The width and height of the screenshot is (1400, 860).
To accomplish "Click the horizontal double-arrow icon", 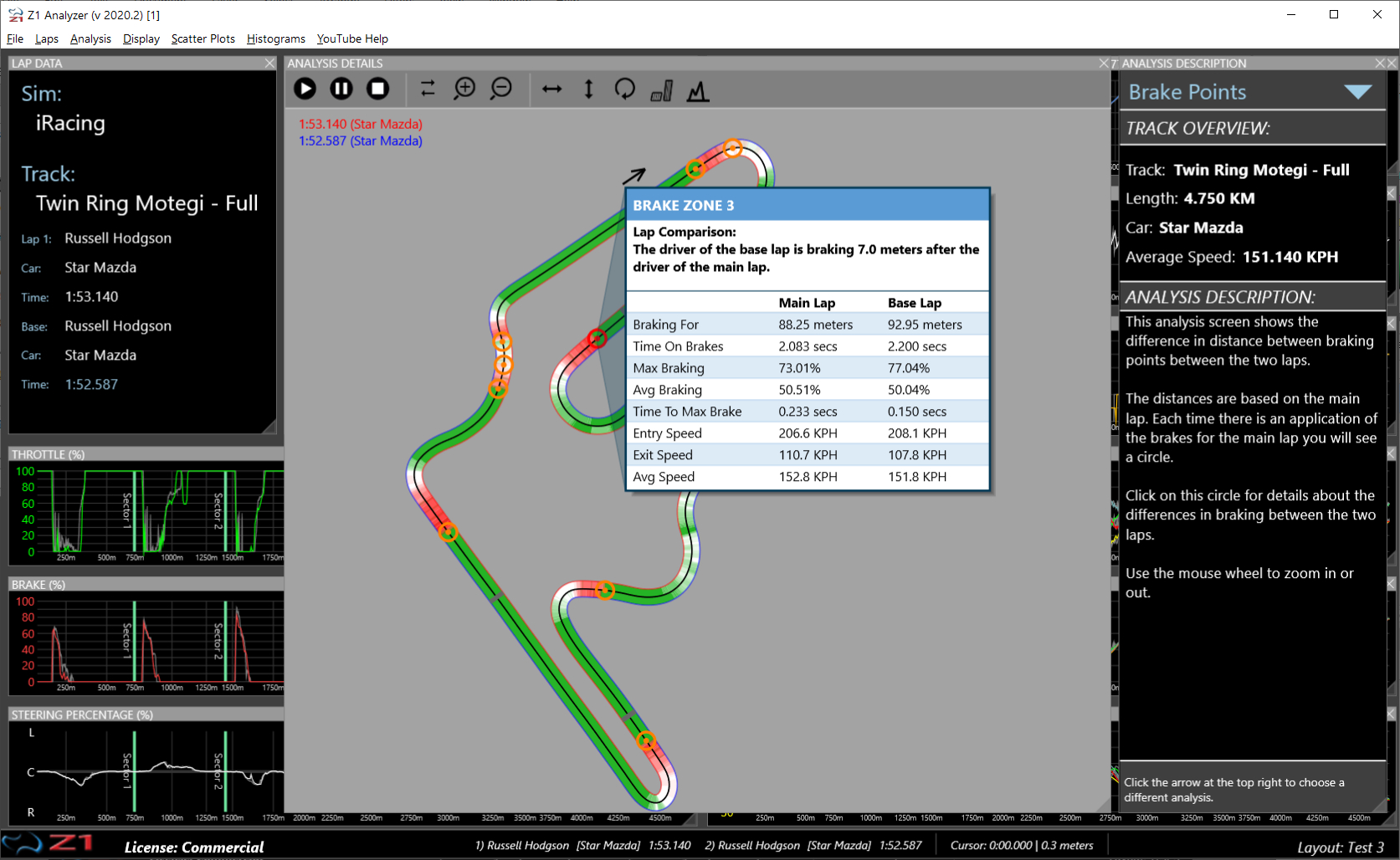I will [552, 89].
